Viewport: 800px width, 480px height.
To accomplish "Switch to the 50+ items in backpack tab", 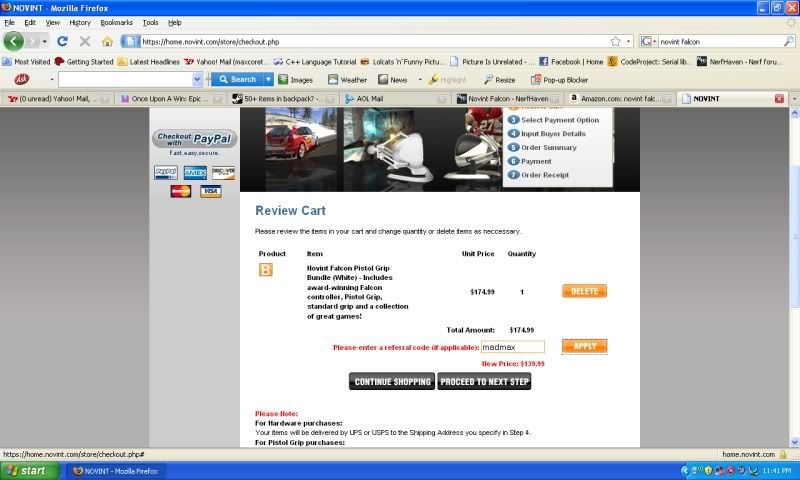I will pos(284,98).
